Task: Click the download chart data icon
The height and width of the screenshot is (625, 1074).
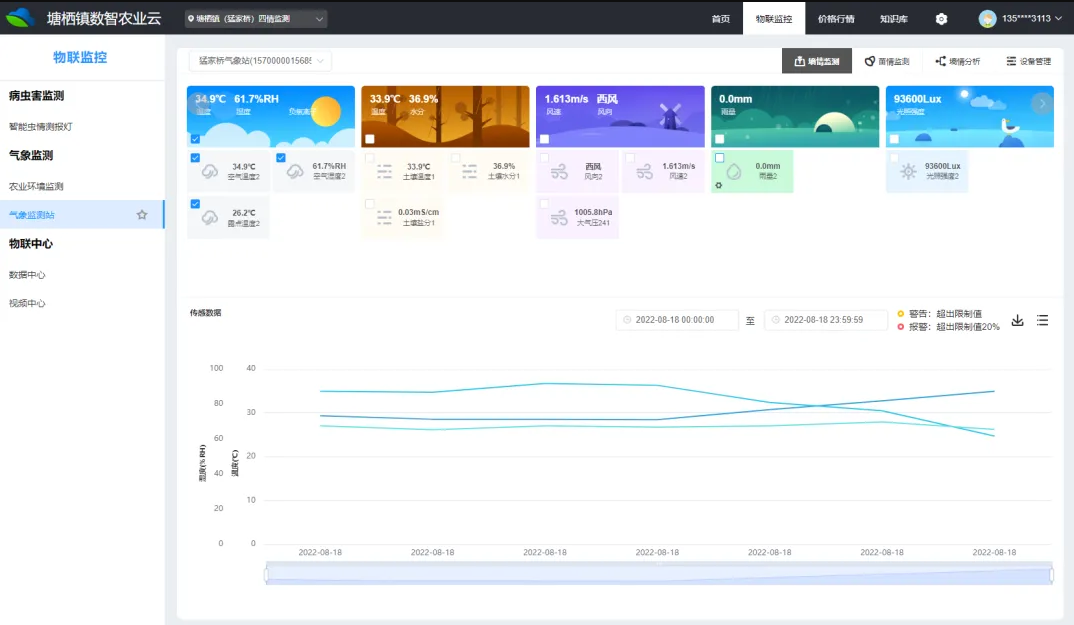Action: click(x=1018, y=321)
